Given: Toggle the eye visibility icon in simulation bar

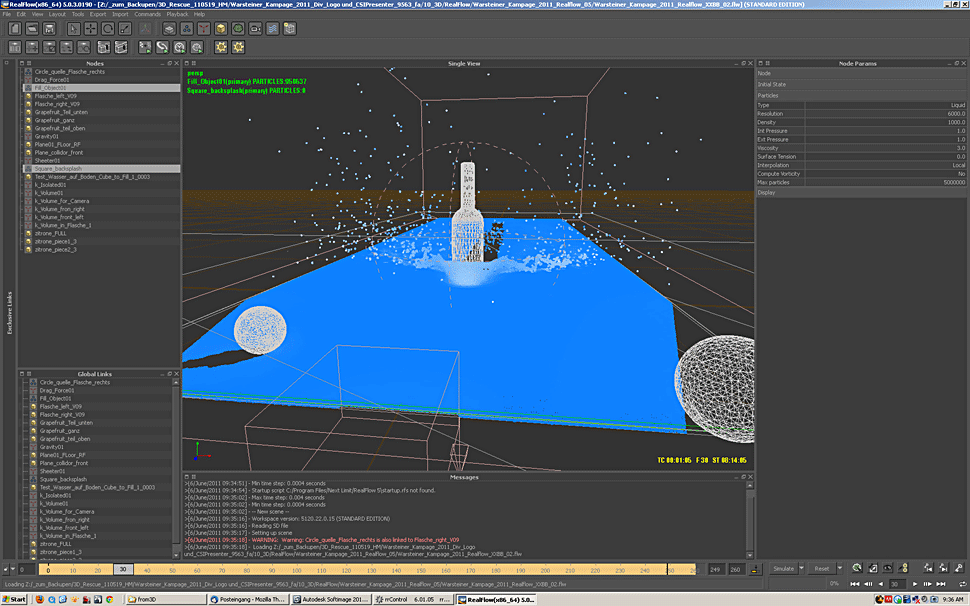Looking at the screenshot, I should (x=888, y=568).
